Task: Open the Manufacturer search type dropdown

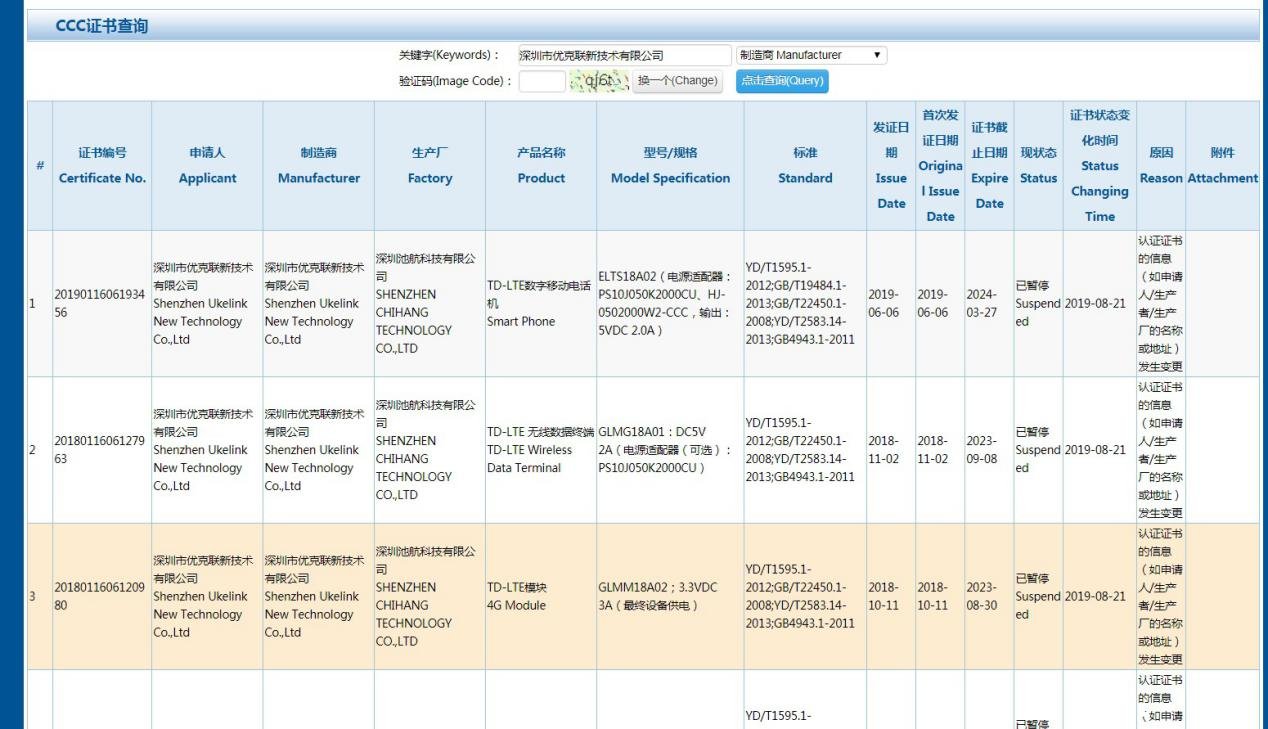Action: pos(811,56)
